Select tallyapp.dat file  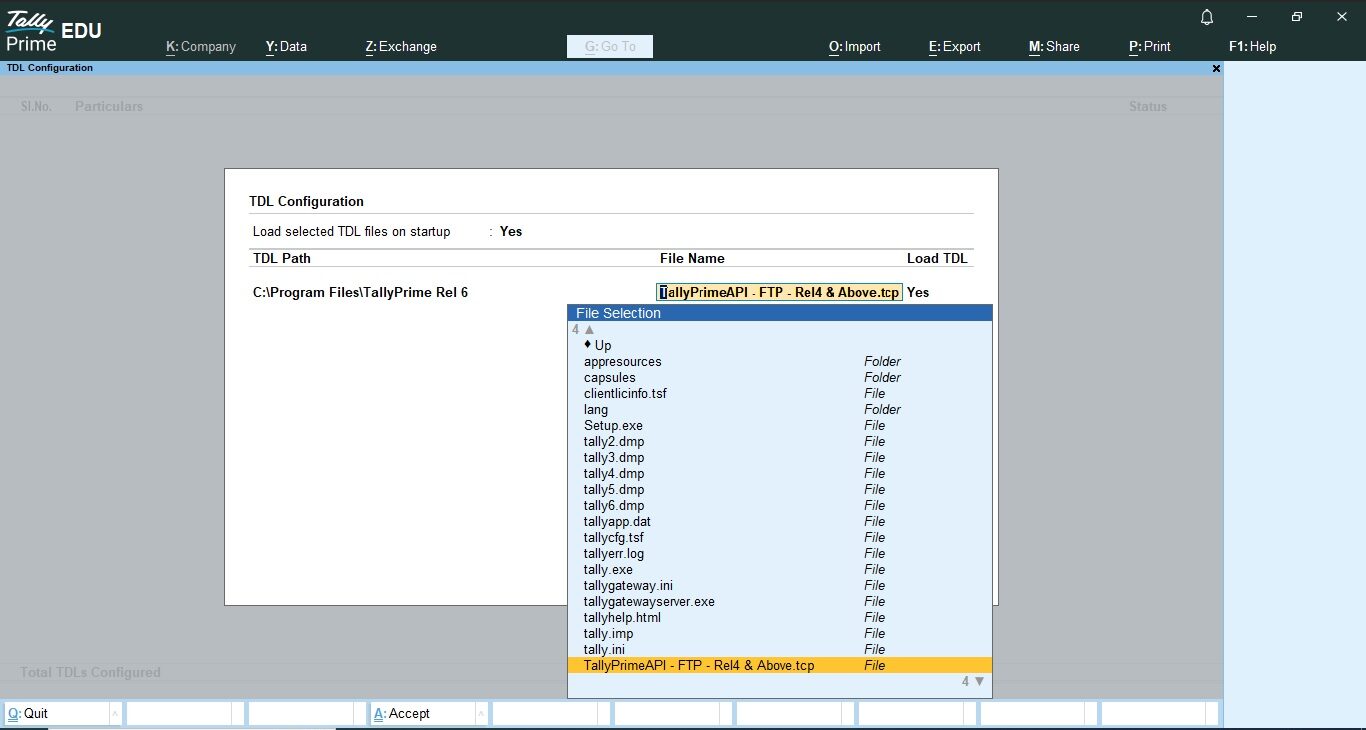coord(779,521)
